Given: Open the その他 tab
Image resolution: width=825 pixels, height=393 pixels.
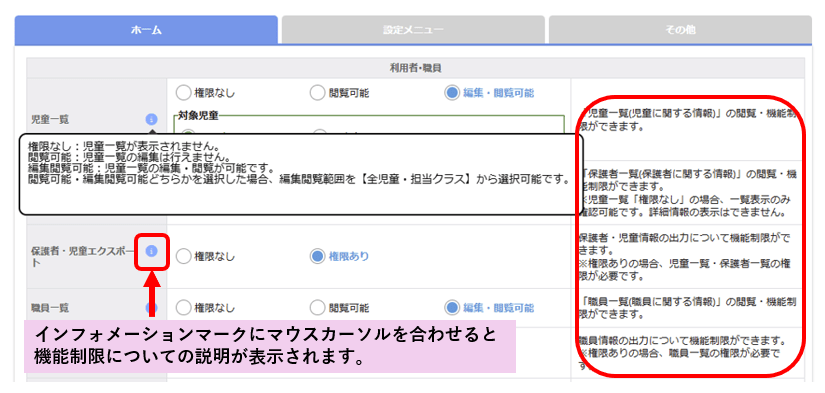Looking at the screenshot, I should (680, 29).
